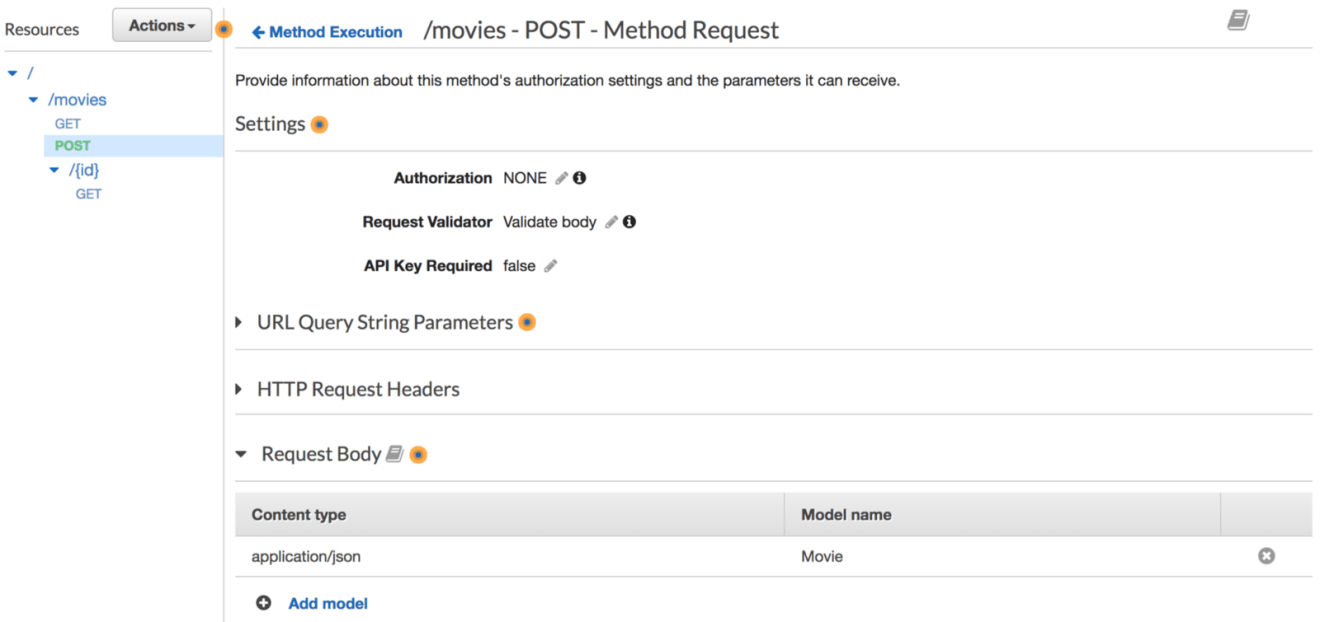
Task: Click book icon next to Request Body
Action: (394, 454)
